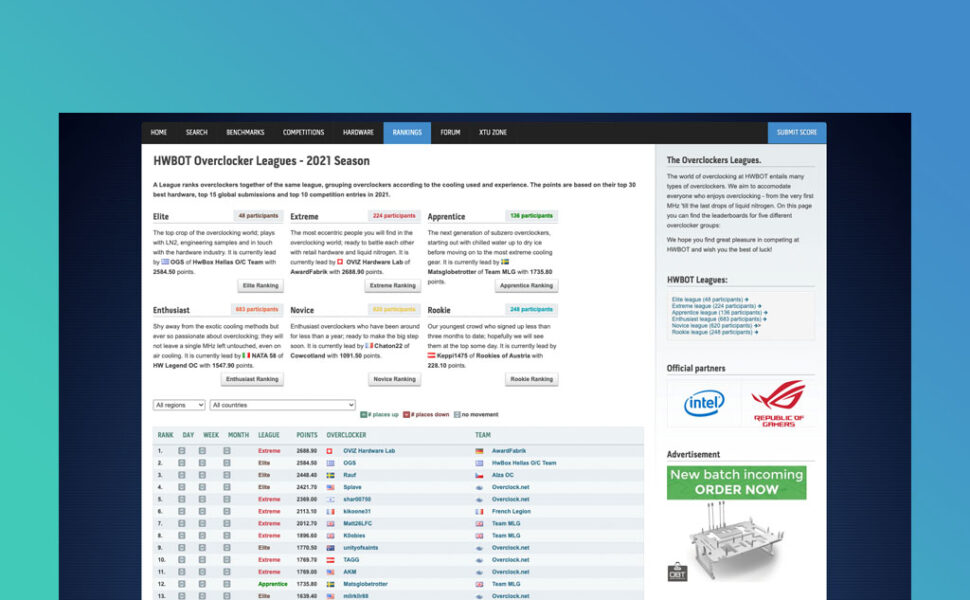Click the French flag beside French Legion team
The height and width of the screenshot is (600, 970).
click(479, 512)
